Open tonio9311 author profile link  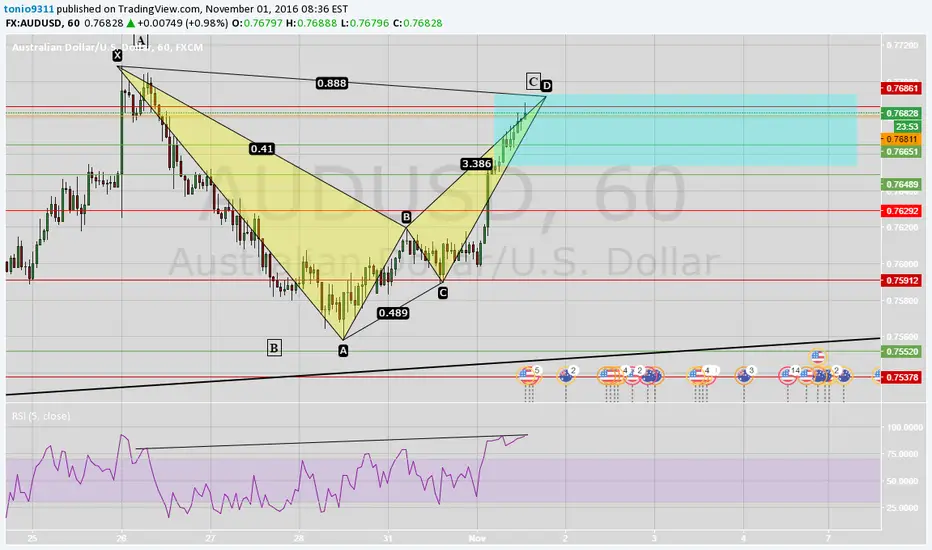point(29,9)
